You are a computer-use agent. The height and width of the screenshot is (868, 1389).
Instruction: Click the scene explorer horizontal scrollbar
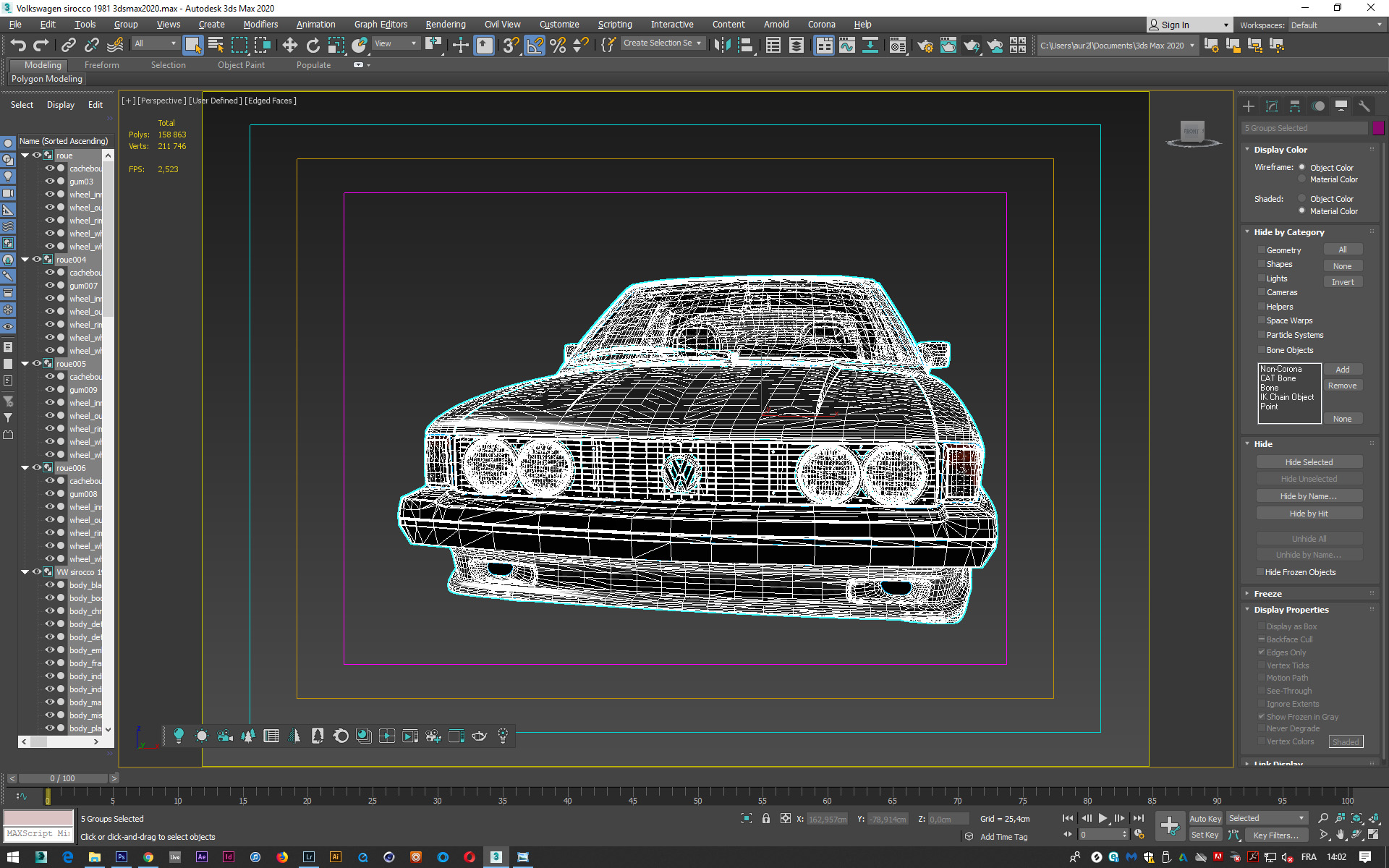(60, 741)
